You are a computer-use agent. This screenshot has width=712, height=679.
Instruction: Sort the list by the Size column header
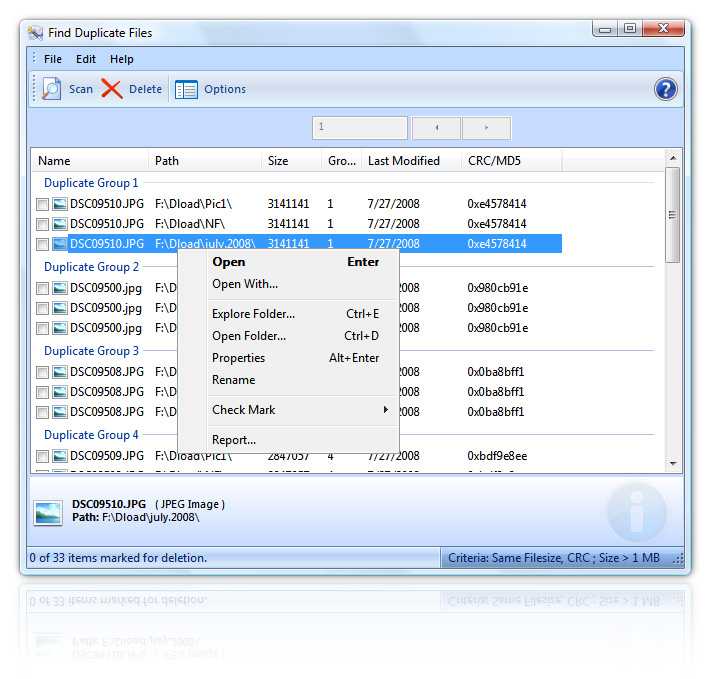point(278,161)
